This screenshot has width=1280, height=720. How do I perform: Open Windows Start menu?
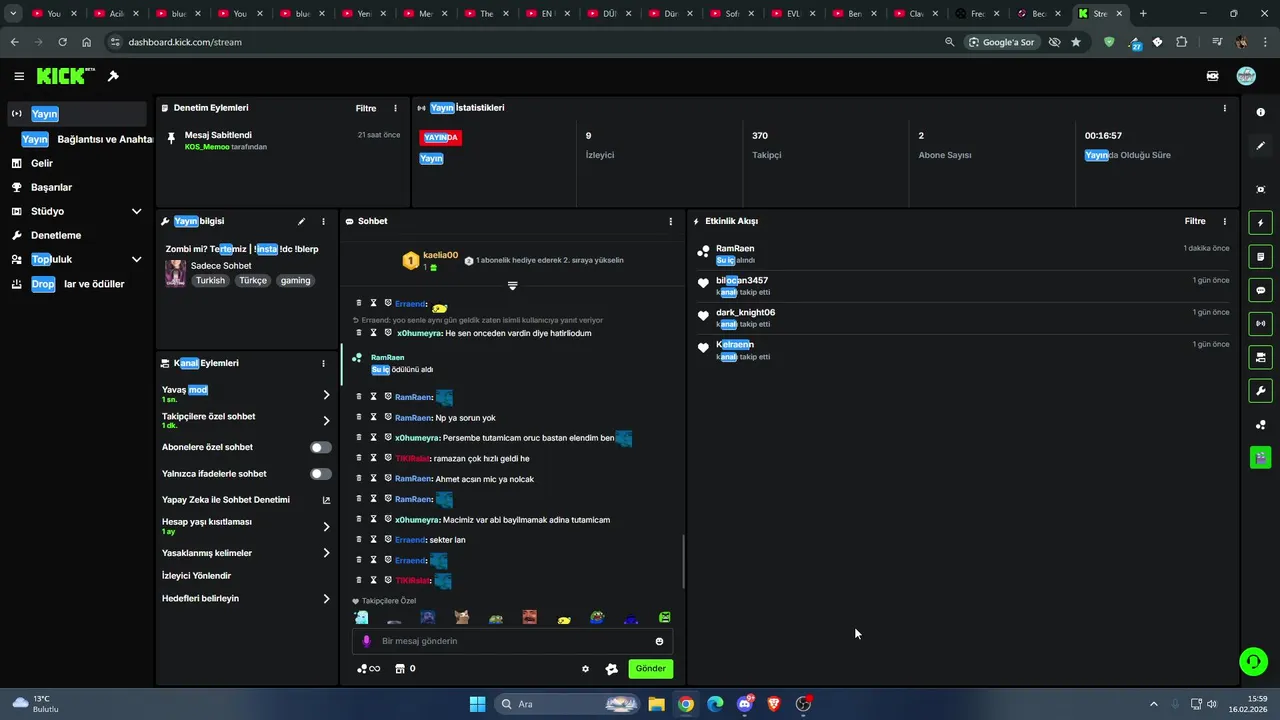(477, 704)
